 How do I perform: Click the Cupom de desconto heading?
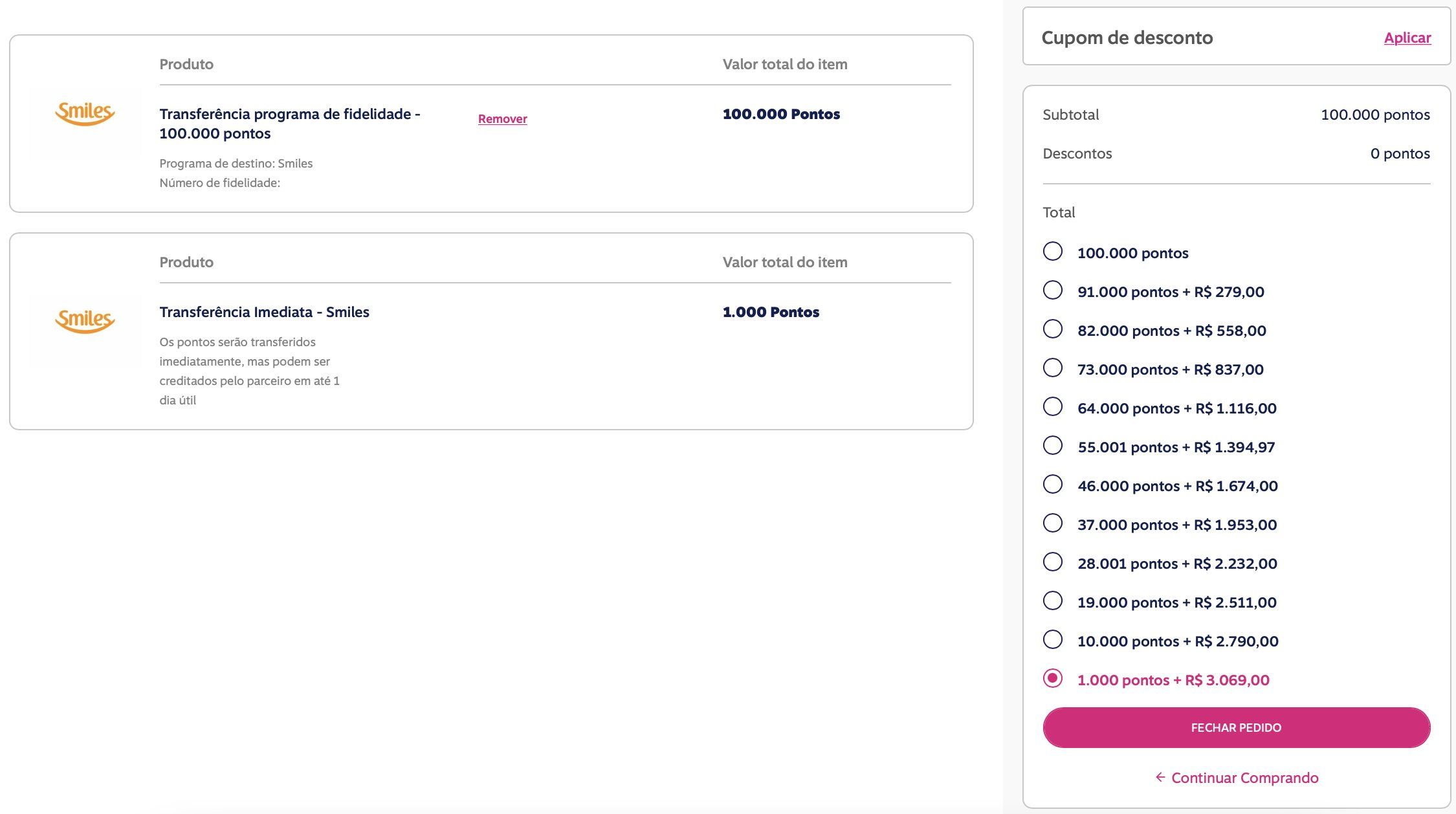point(1127,38)
